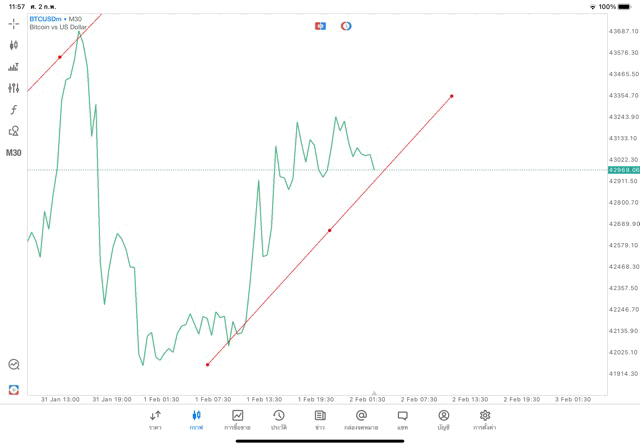Viewport: 640px width, 447px height.
Task: Open chart type candlestick icon
Action: click(14, 45)
